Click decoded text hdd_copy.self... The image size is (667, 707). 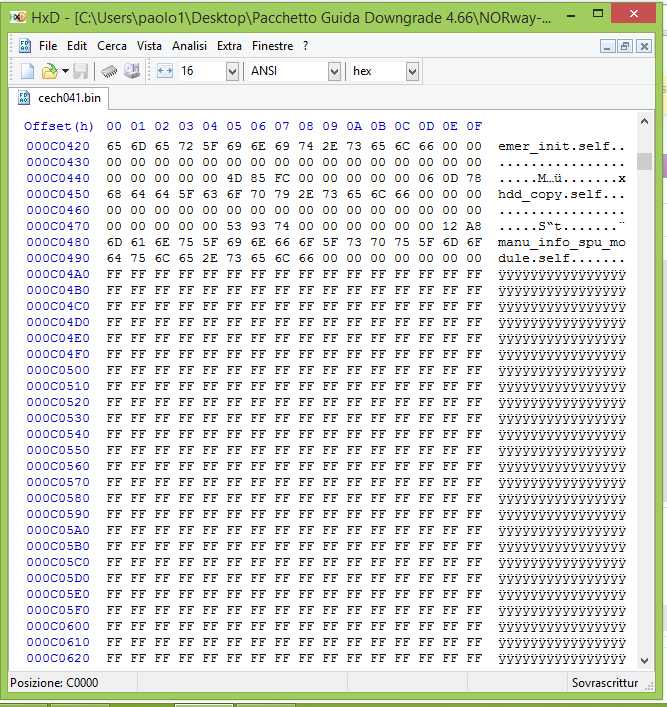[549, 194]
